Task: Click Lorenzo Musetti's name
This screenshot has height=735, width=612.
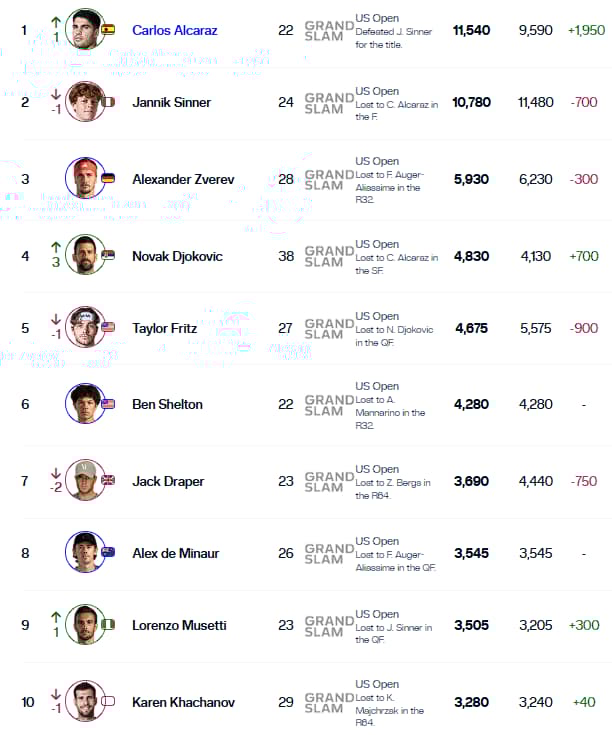Action: (179, 625)
